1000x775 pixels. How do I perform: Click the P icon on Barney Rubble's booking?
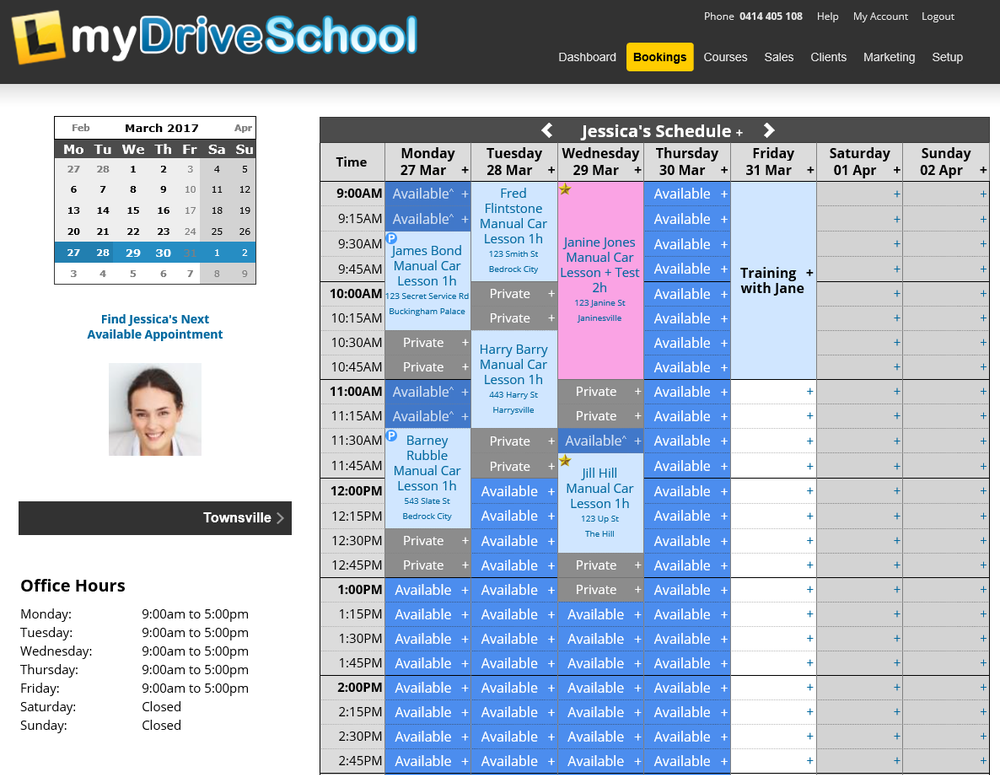[x=391, y=436]
